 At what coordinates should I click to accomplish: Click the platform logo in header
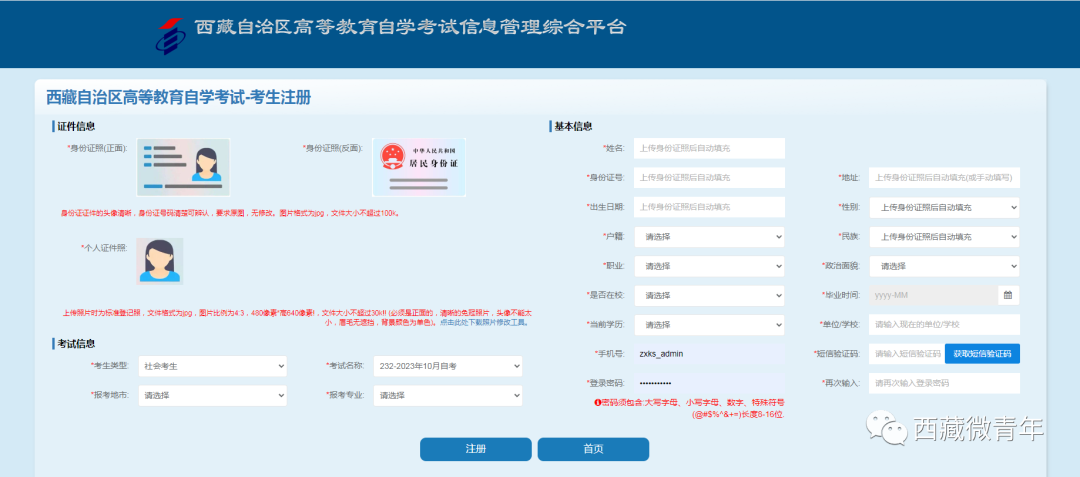click(x=172, y=35)
